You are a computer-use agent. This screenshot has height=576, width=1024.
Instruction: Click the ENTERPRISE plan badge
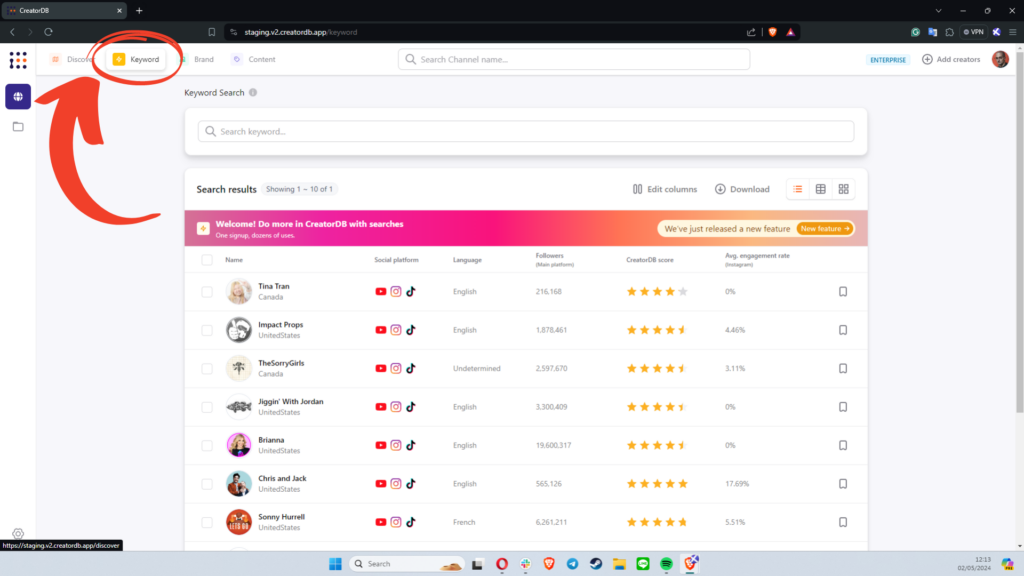888,59
